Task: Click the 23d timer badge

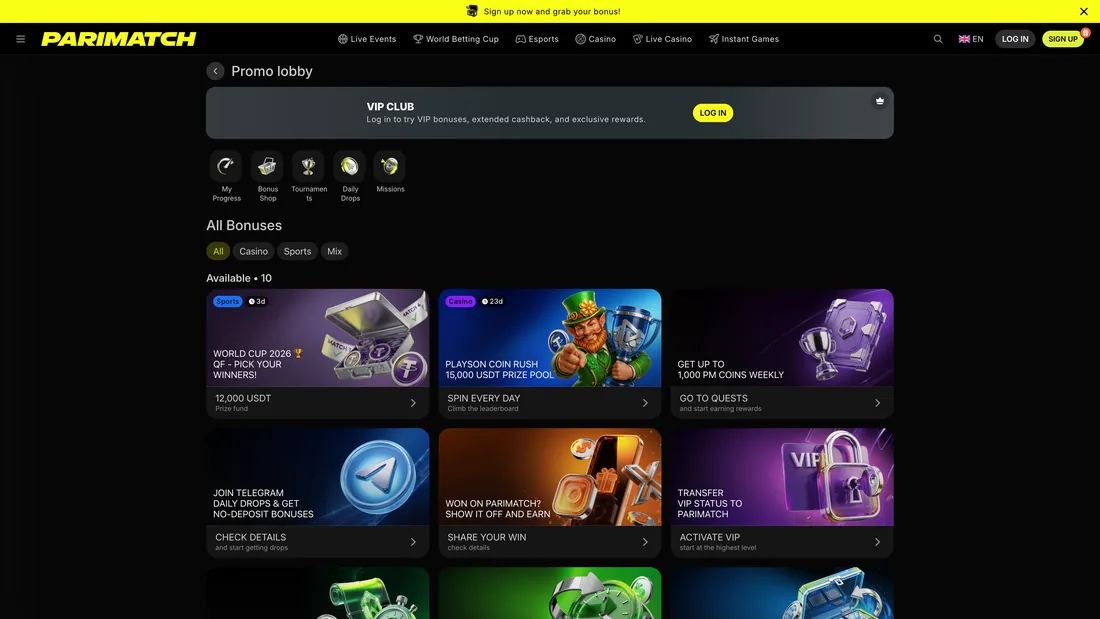Action: [x=493, y=301]
